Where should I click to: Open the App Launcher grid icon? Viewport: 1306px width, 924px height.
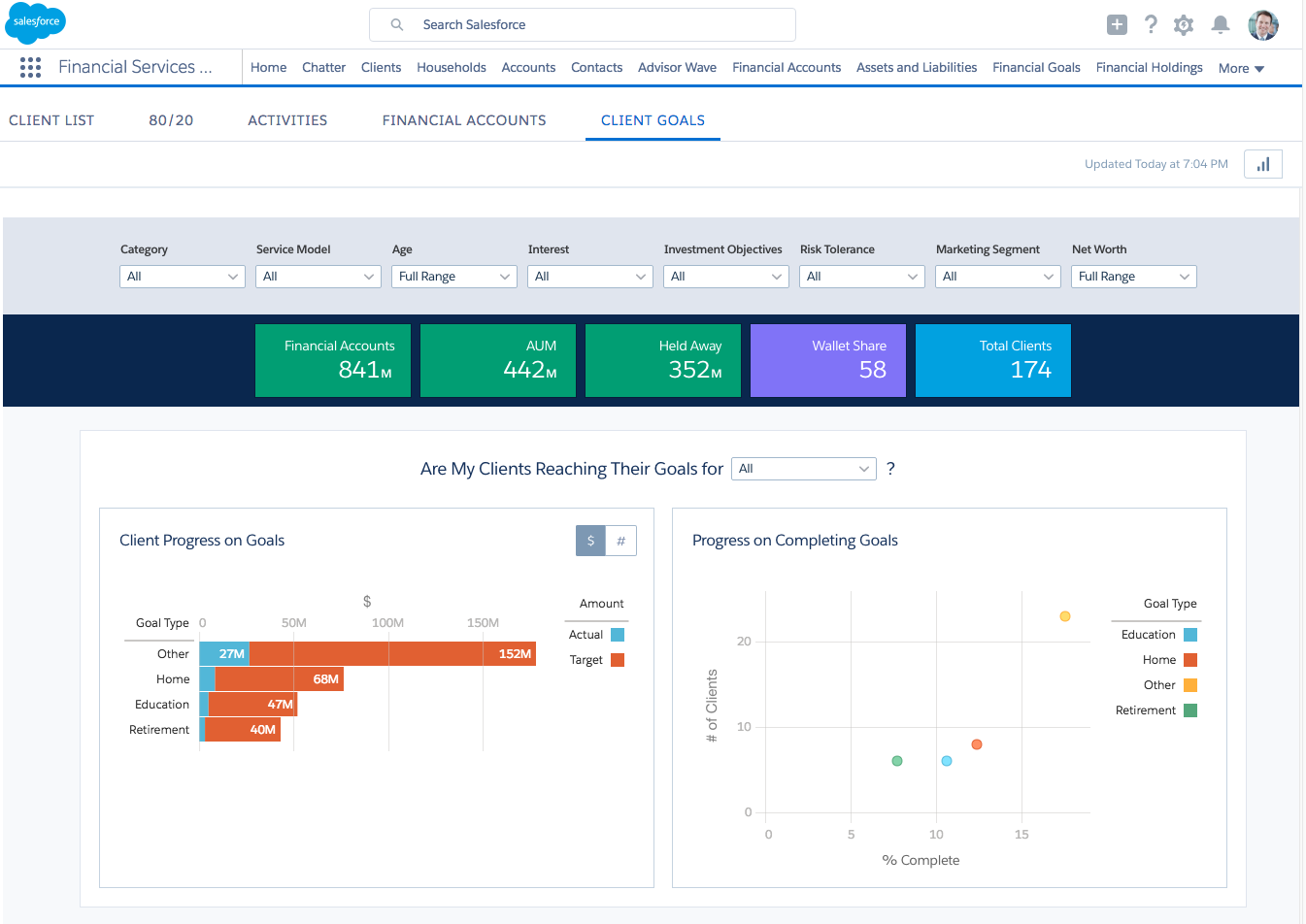(30, 67)
